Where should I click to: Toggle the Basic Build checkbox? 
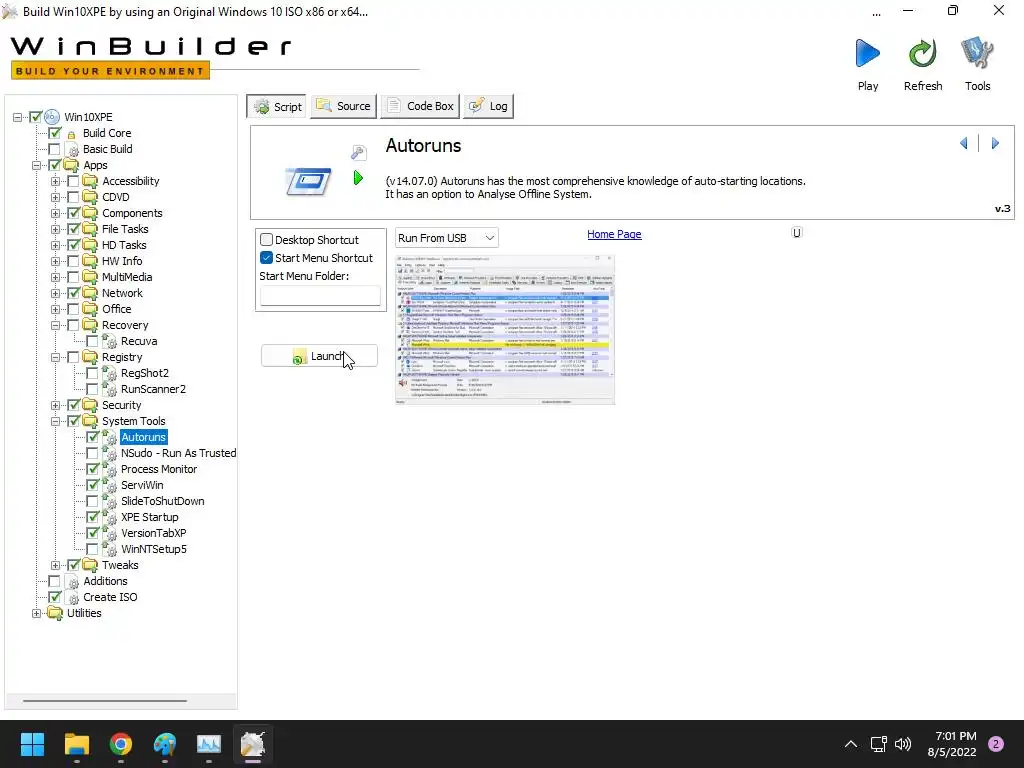coord(54,150)
